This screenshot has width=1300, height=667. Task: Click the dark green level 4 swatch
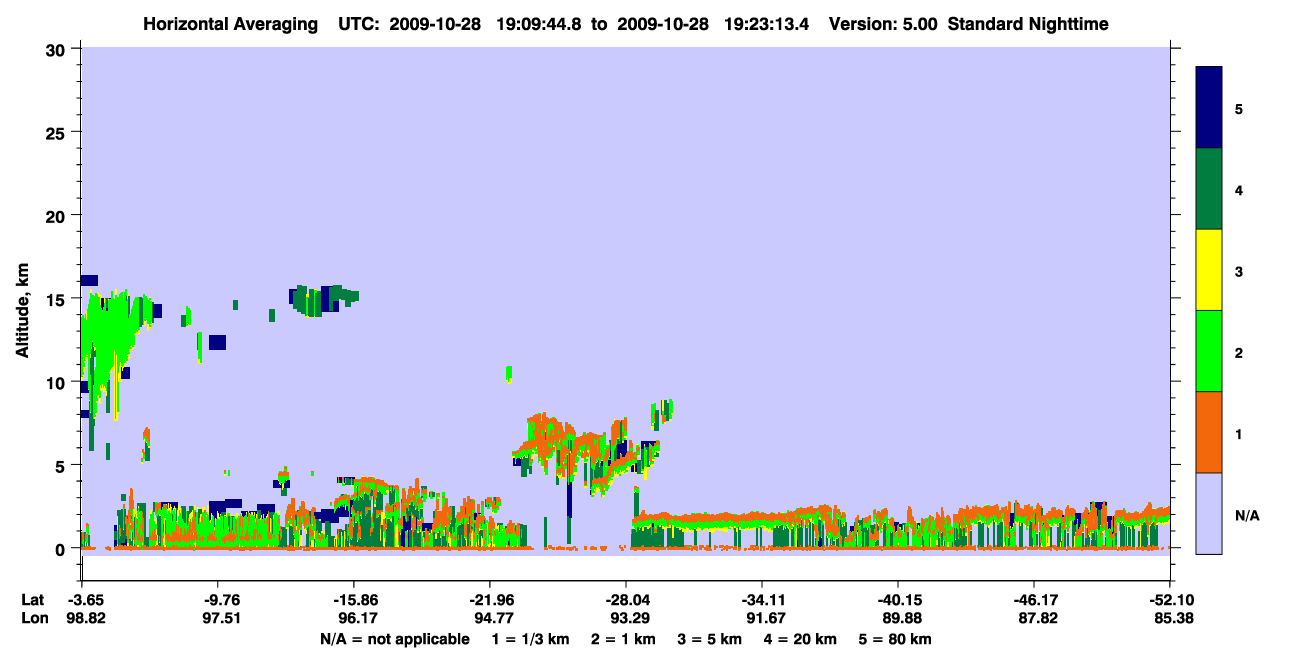1209,189
